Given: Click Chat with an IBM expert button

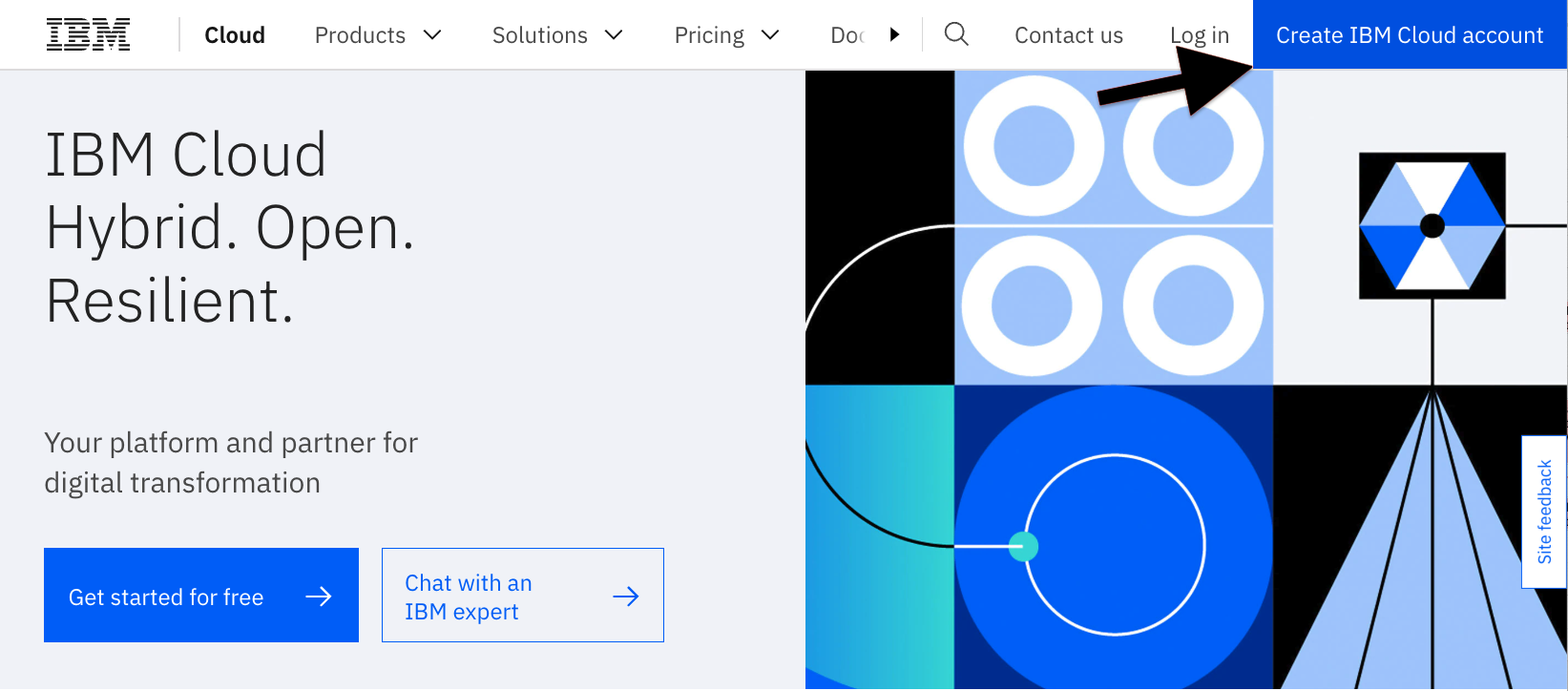Looking at the screenshot, I should pyautogui.click(x=523, y=596).
